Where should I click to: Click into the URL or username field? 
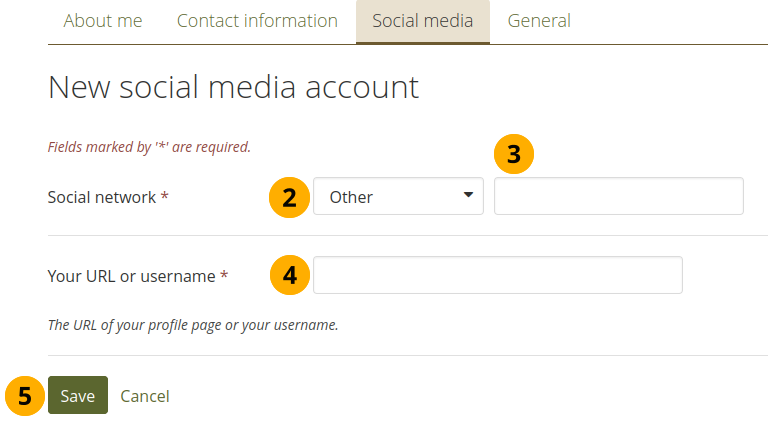pyautogui.click(x=497, y=275)
